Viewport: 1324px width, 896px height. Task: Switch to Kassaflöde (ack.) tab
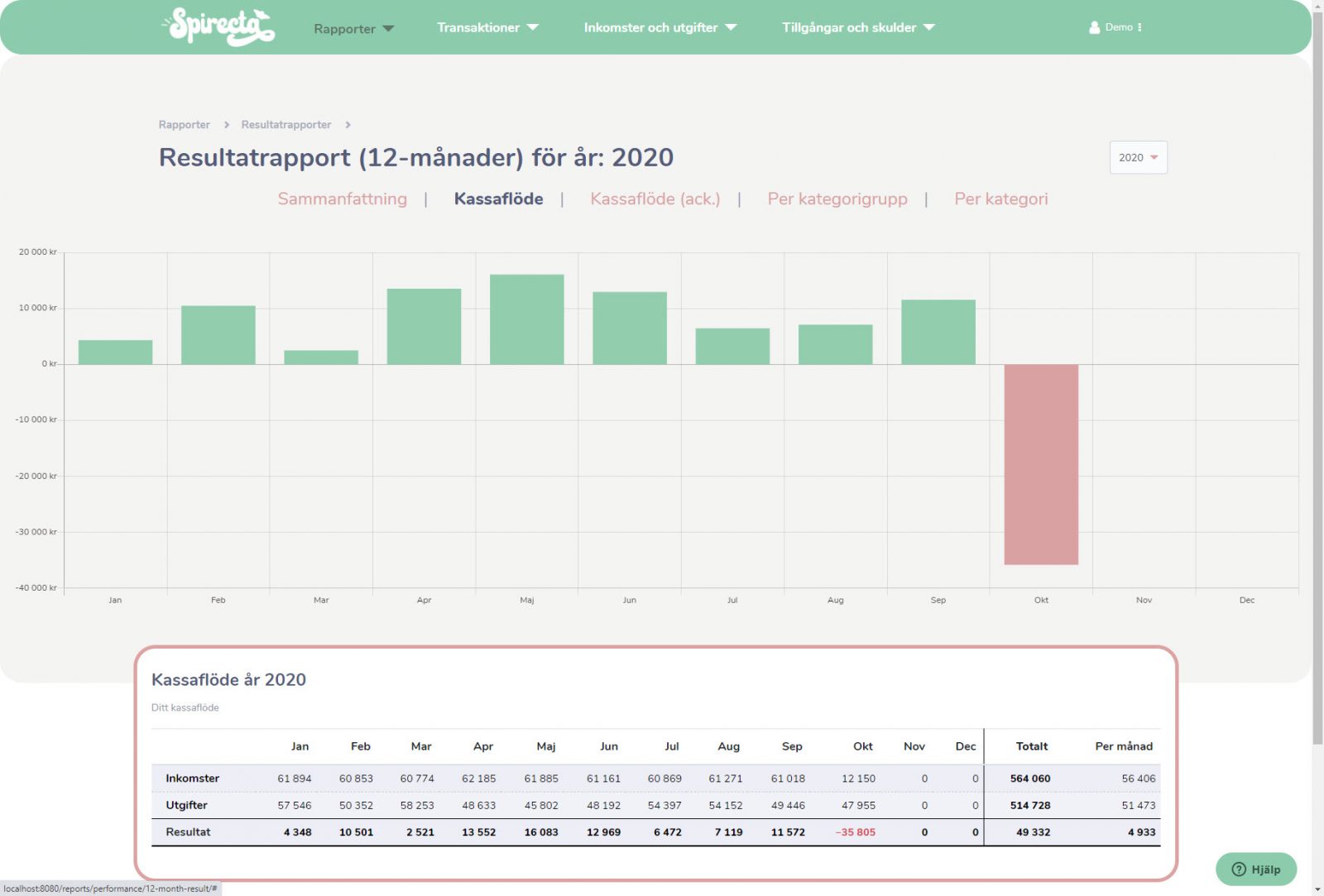tap(655, 199)
